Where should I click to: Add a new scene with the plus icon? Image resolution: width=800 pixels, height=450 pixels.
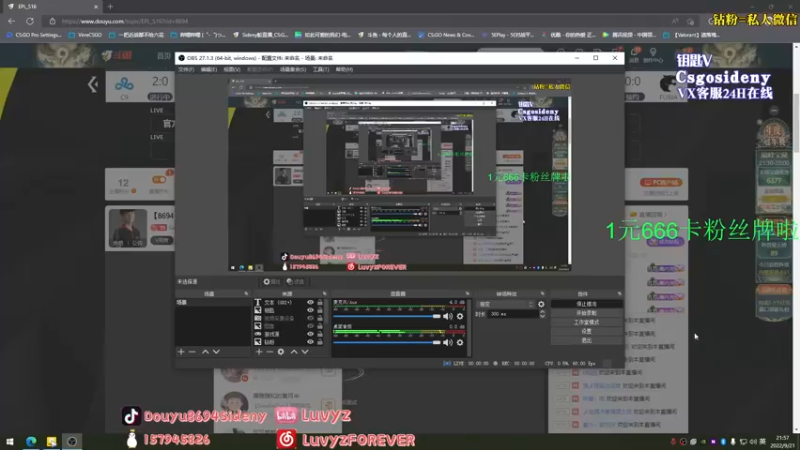pos(181,352)
